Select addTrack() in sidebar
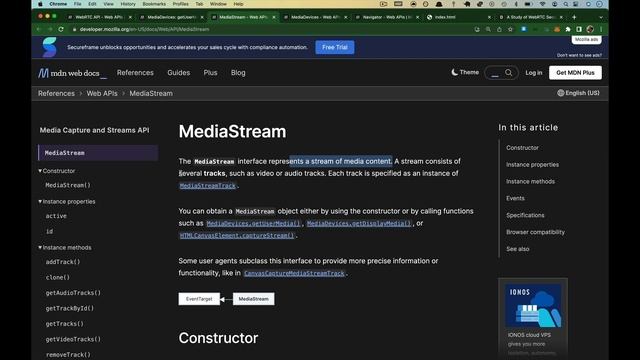 click(63, 262)
